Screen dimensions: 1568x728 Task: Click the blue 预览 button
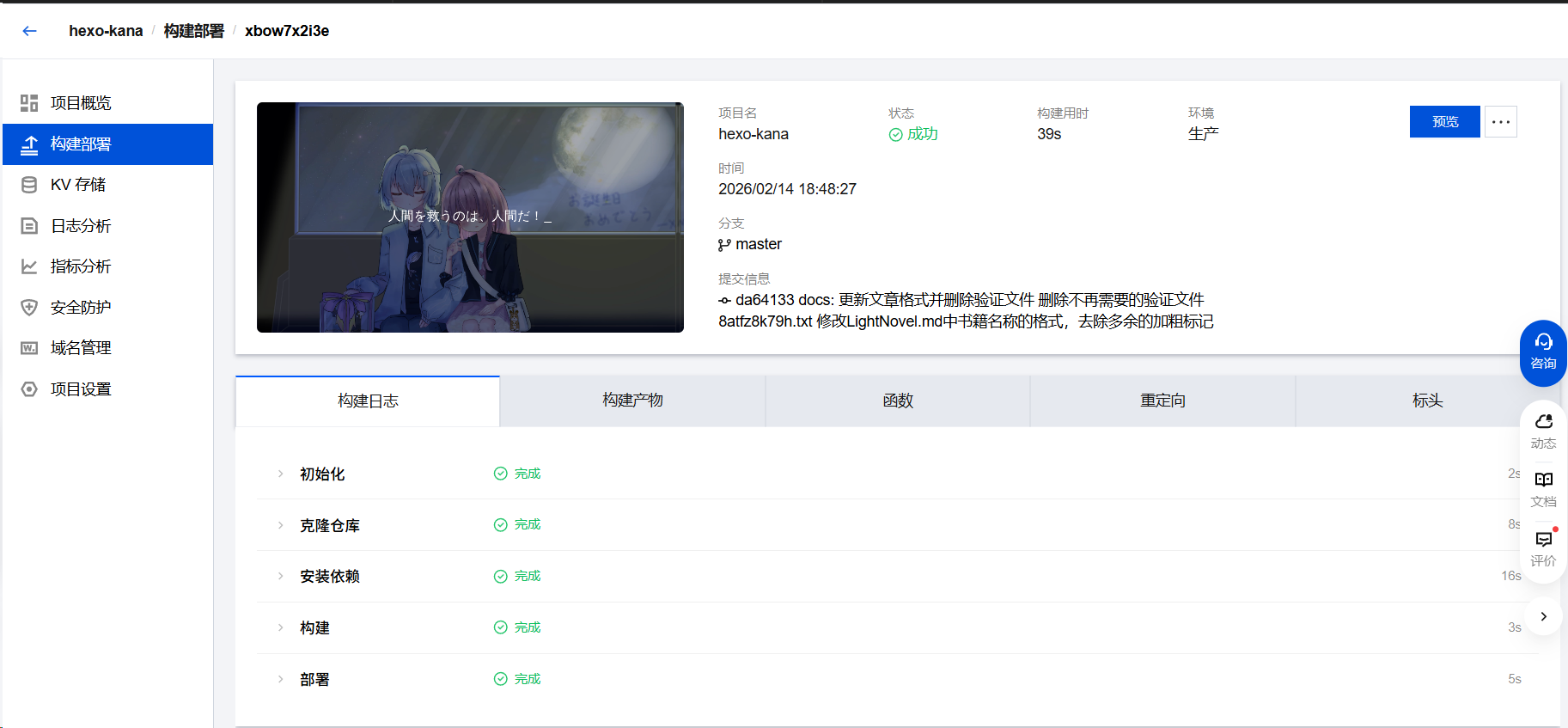click(x=1444, y=122)
